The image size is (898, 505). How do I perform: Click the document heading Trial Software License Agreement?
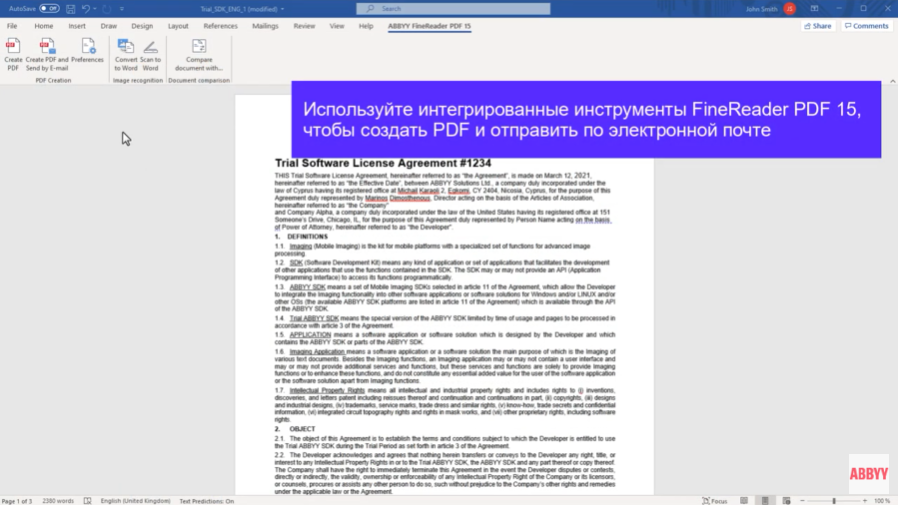(383, 163)
